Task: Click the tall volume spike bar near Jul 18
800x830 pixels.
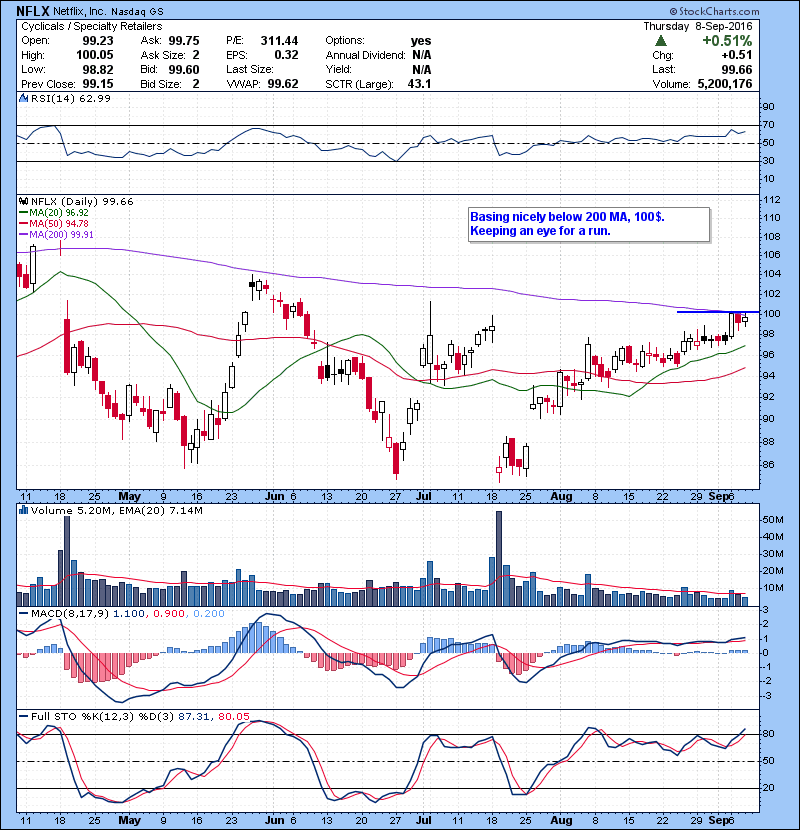Action: tap(499, 558)
